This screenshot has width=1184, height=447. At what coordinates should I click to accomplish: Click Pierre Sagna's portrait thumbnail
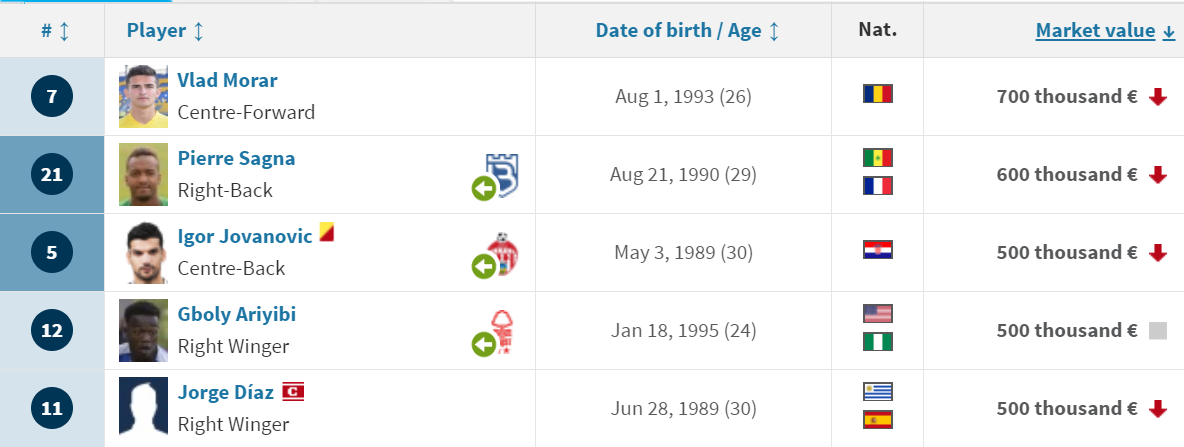pos(143,174)
